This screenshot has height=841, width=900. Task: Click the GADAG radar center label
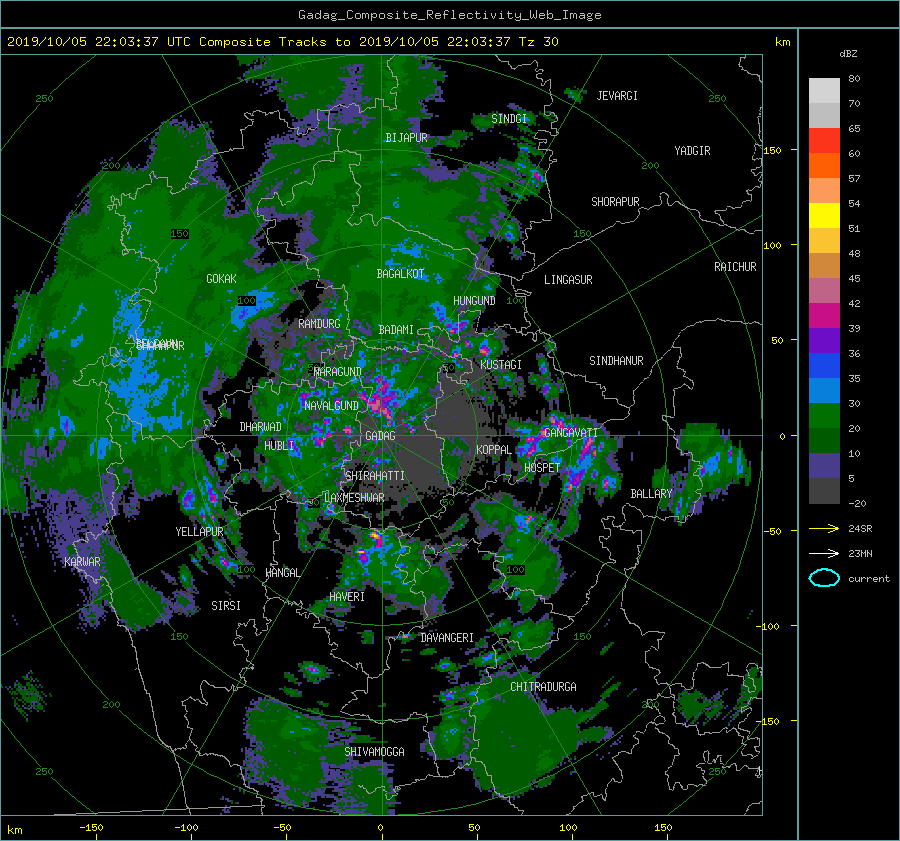tap(380, 436)
